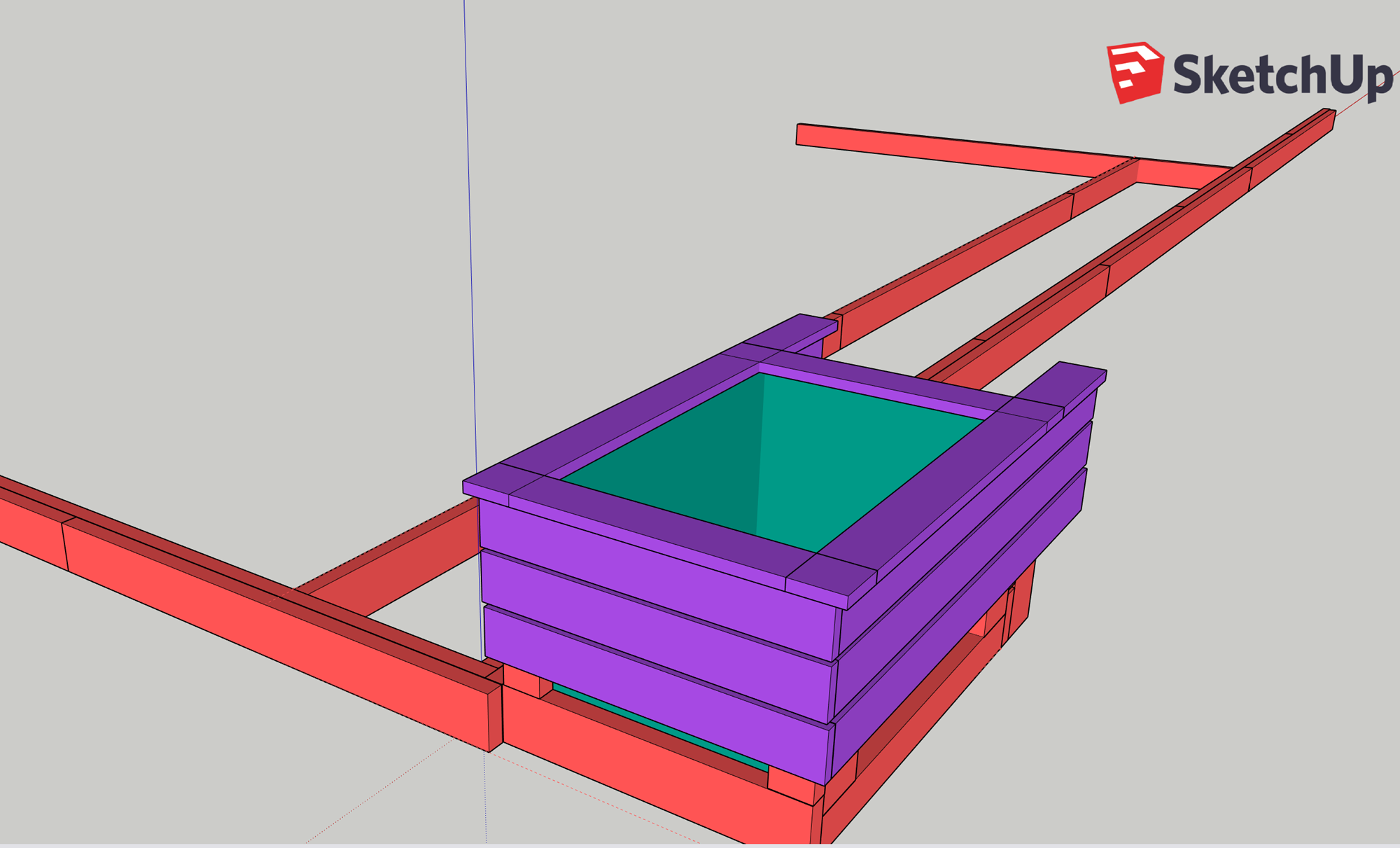Select the far right red rail segment
The width and height of the screenshot is (1400, 848).
(1291, 151)
